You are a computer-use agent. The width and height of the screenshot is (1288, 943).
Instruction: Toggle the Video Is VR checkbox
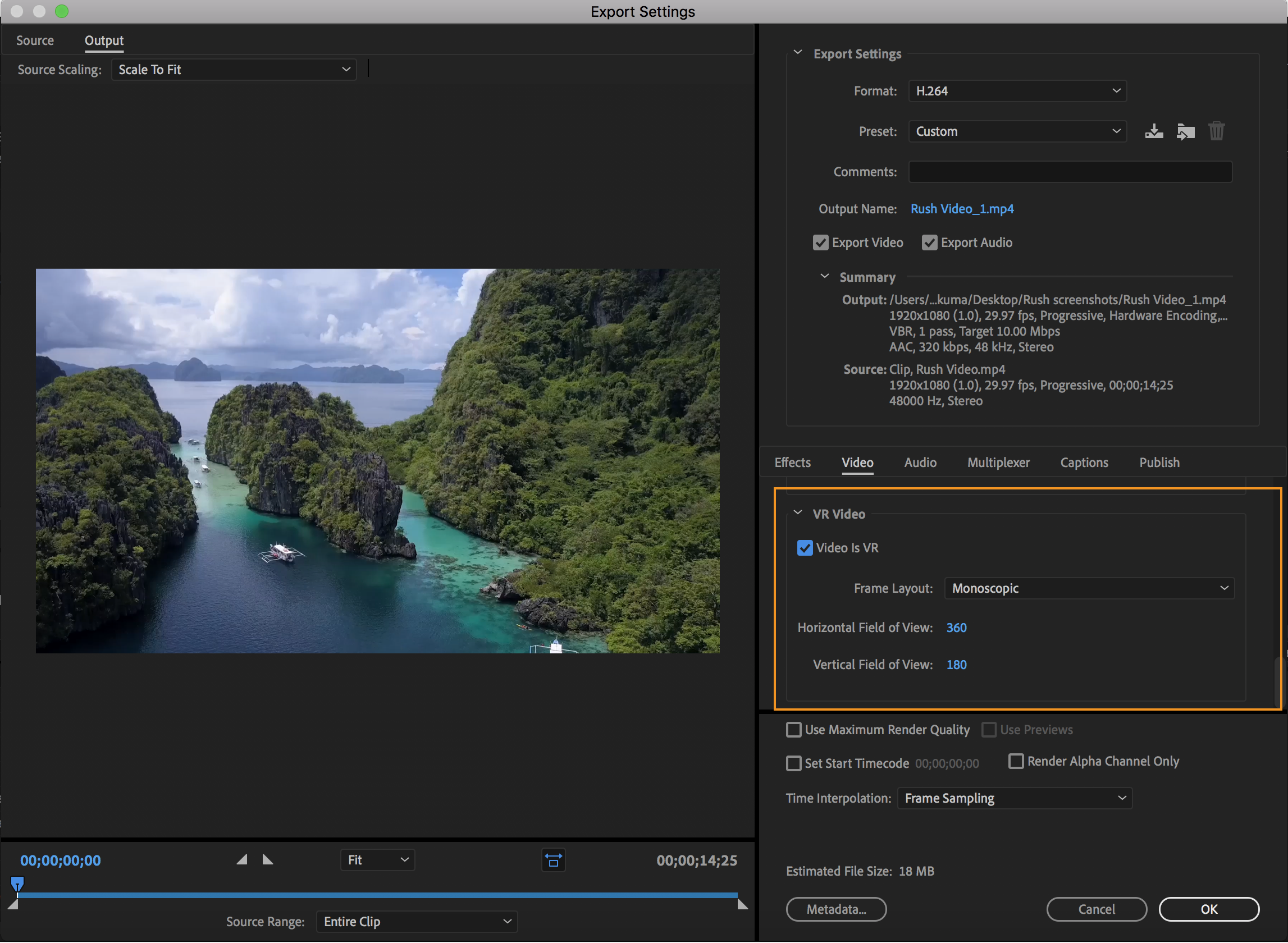[805, 547]
